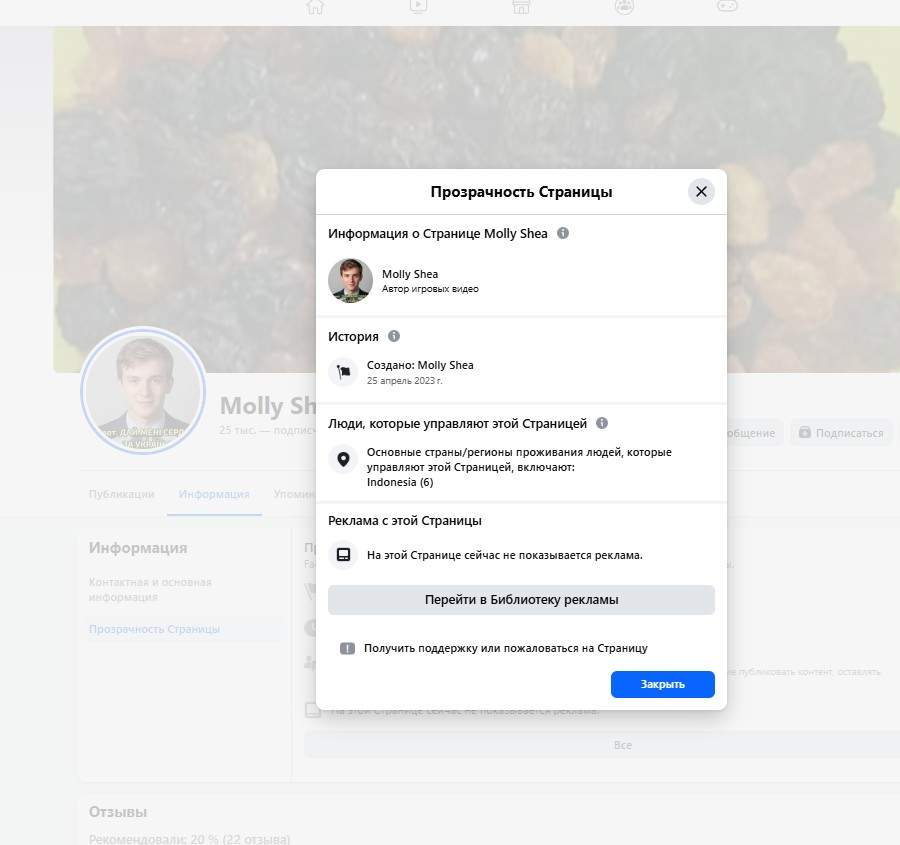
Task: Click Molly Shea avatar thumbnail in dialog
Action: point(350,280)
